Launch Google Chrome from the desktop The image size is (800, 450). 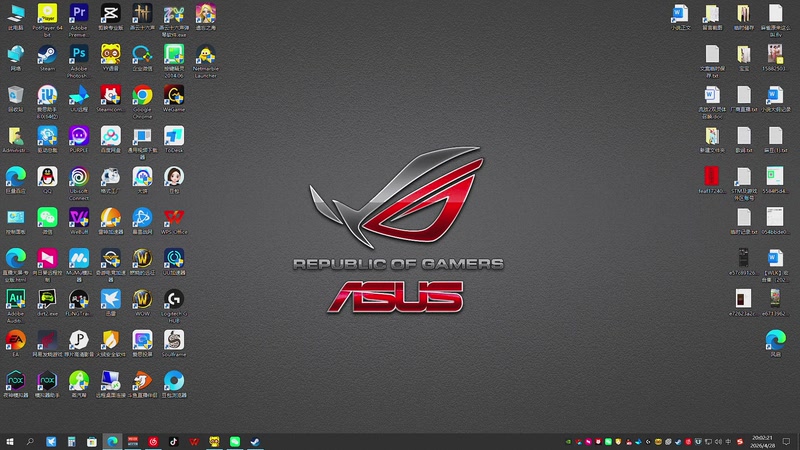[142, 96]
